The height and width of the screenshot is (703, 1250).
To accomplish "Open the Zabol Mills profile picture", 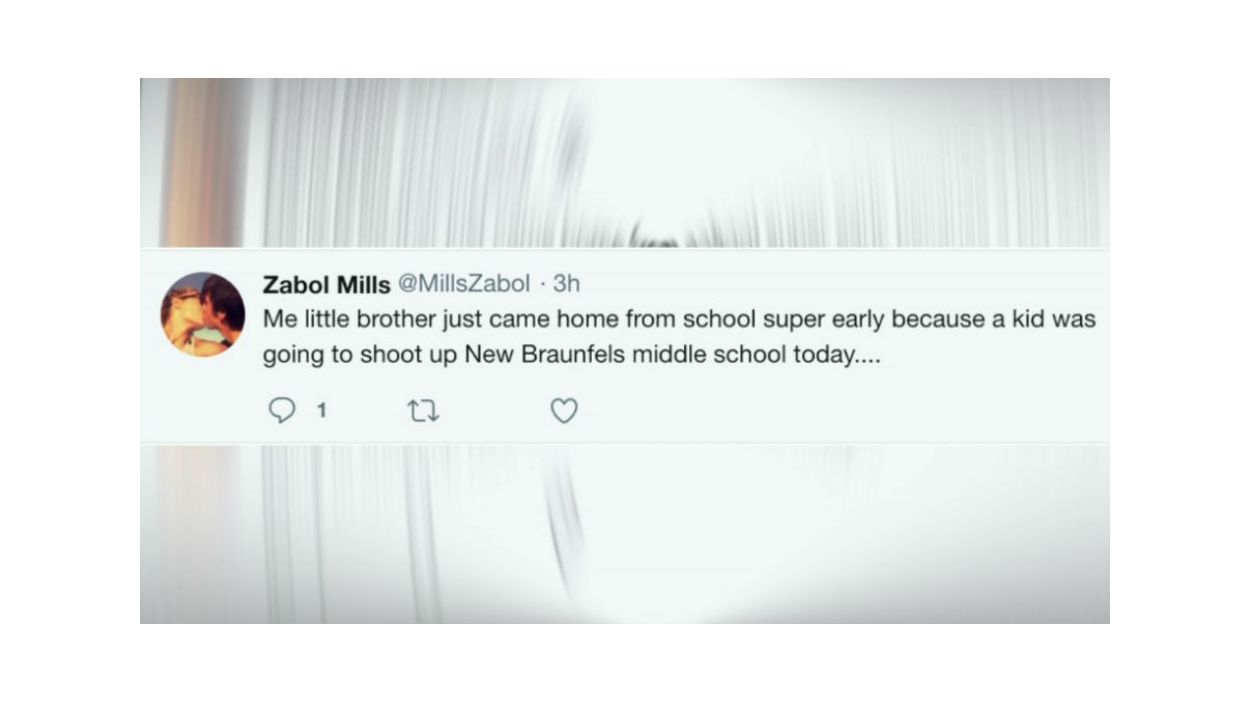I will 203,314.
